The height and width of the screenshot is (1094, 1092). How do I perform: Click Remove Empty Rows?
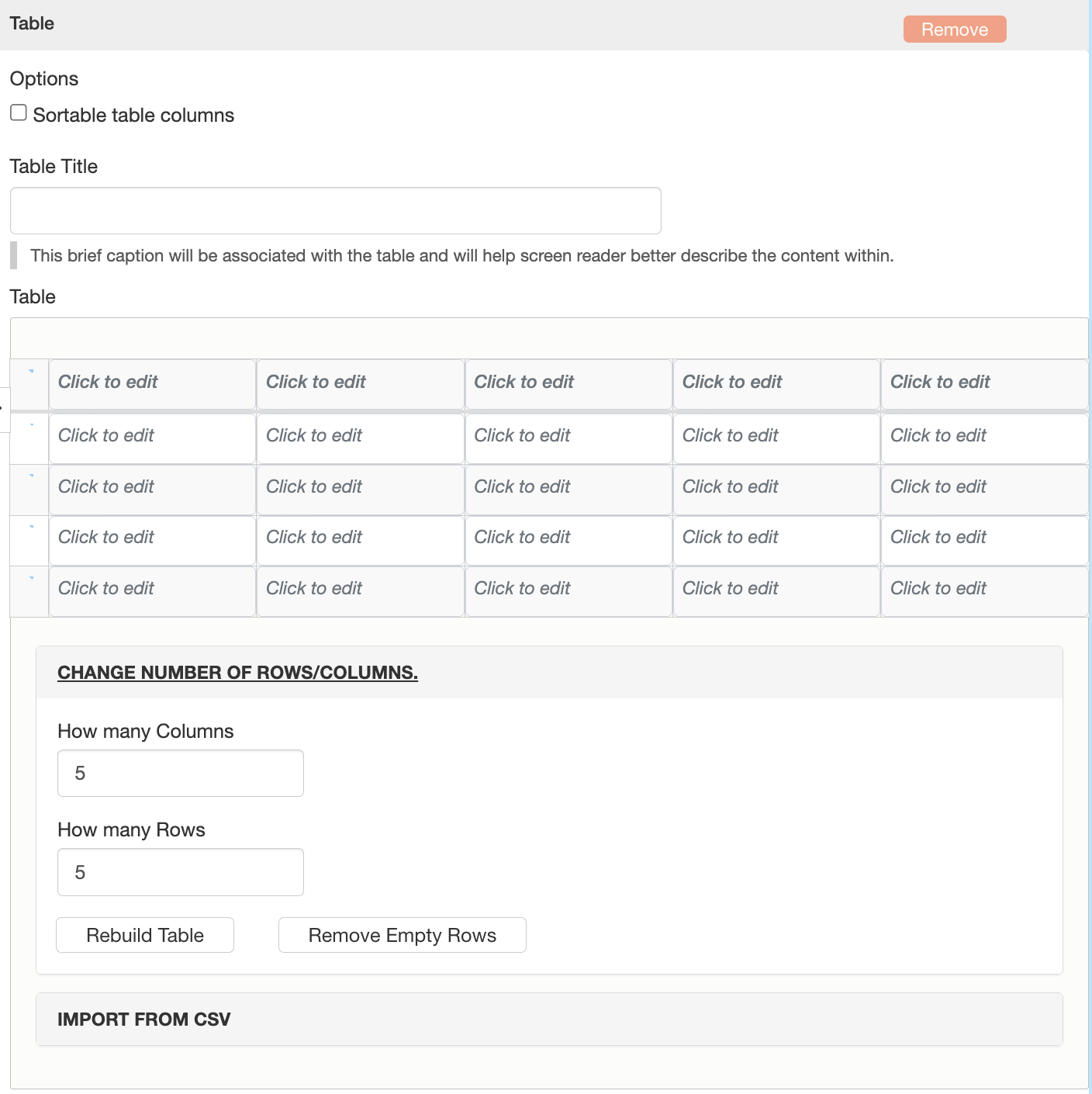pyautogui.click(x=402, y=935)
